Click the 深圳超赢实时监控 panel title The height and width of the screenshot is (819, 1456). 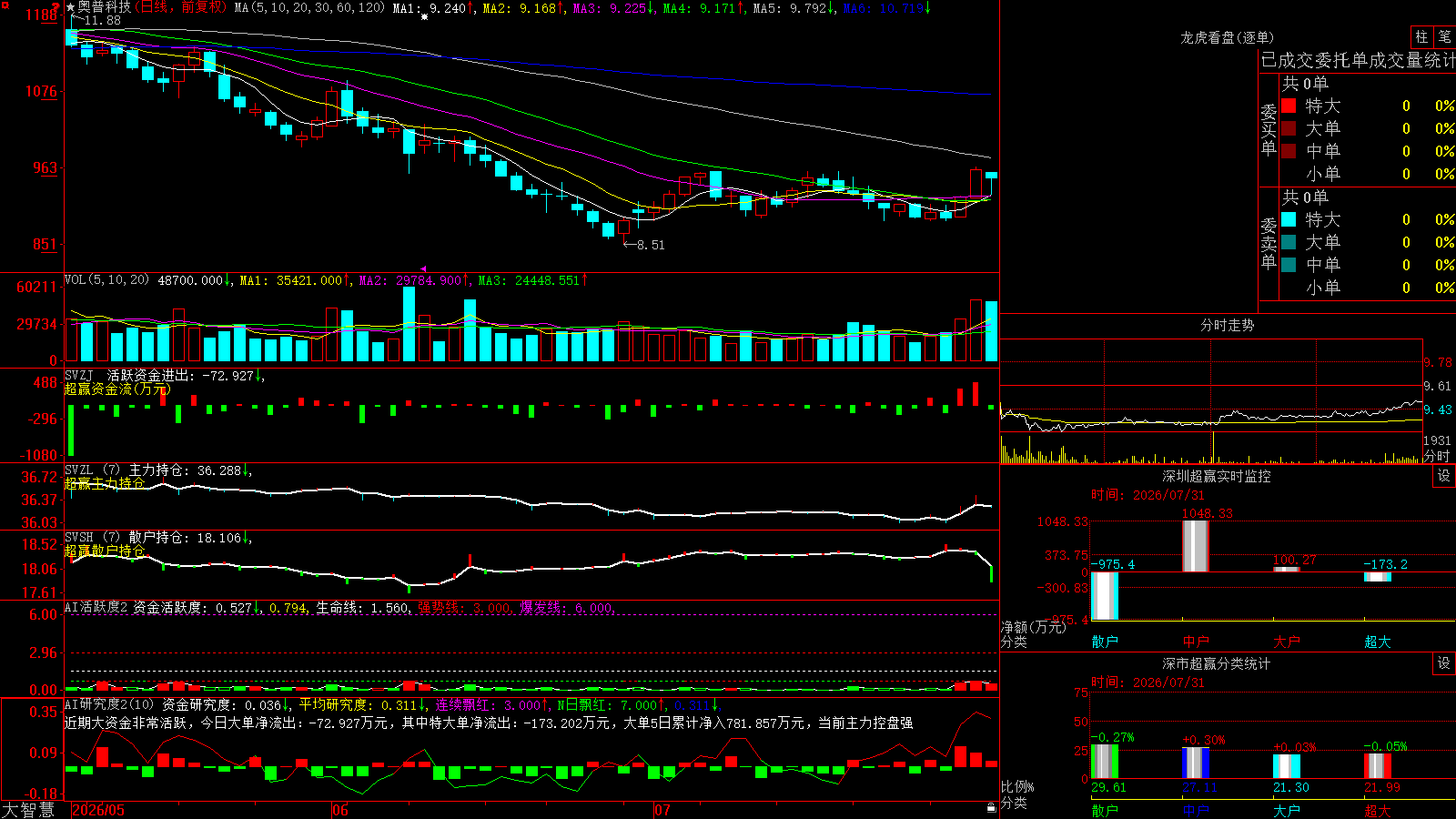[1217, 476]
